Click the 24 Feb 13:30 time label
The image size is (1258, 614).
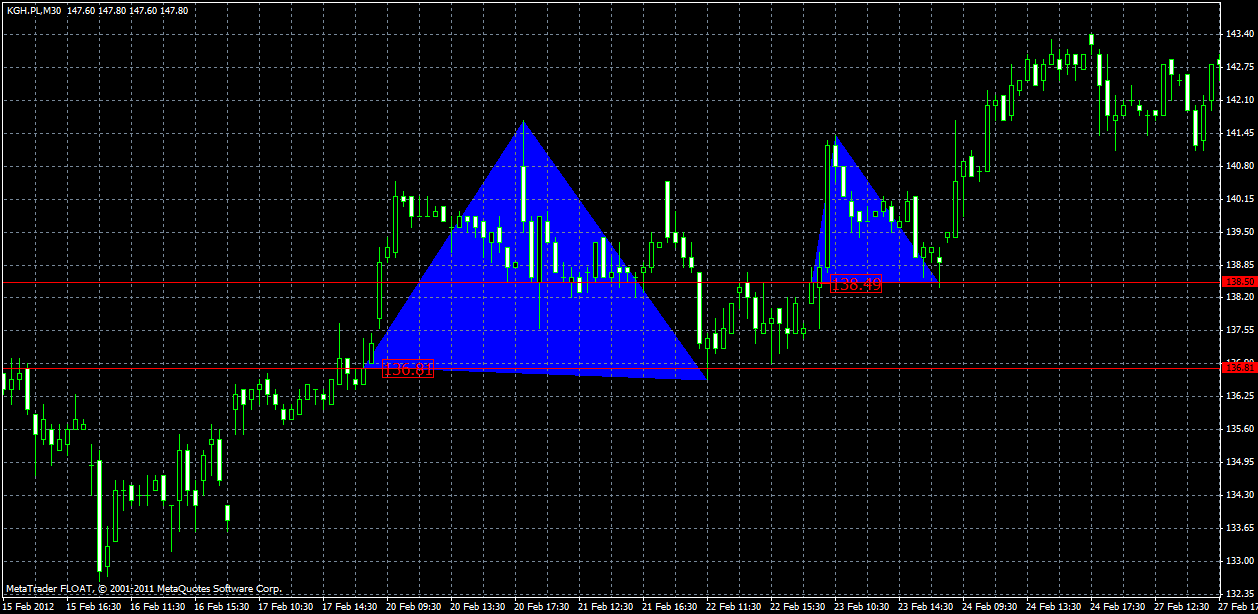point(1054,607)
